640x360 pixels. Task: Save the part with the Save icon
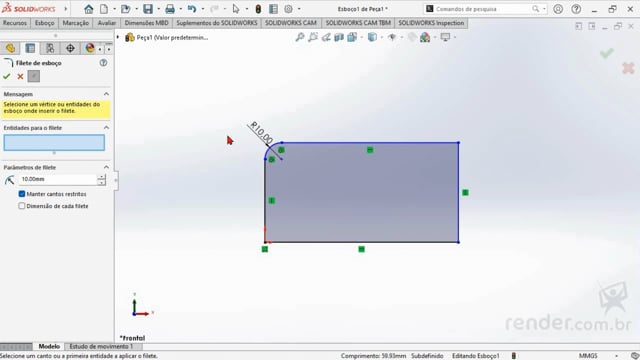(148, 9)
